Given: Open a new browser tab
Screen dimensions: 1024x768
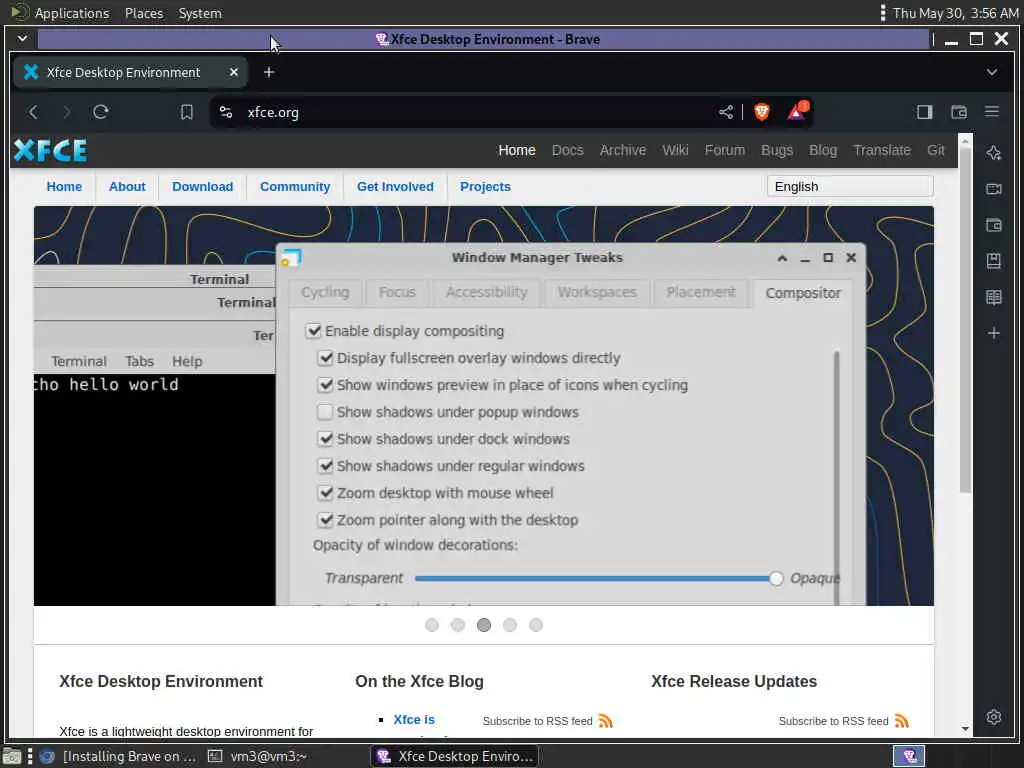Looking at the screenshot, I should 269,72.
